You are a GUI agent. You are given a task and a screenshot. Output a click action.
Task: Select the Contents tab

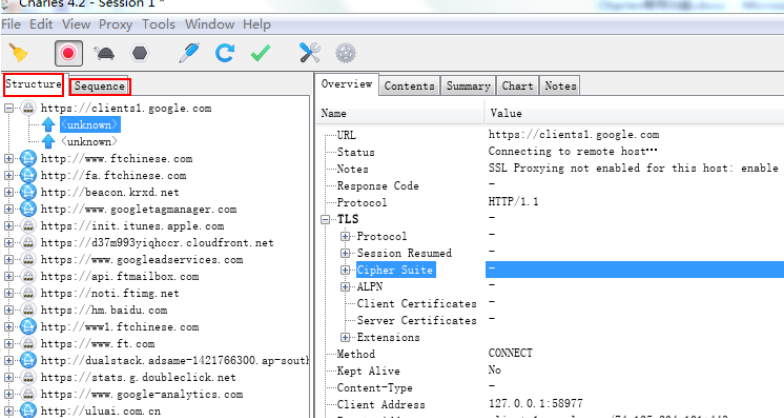pyautogui.click(x=410, y=86)
